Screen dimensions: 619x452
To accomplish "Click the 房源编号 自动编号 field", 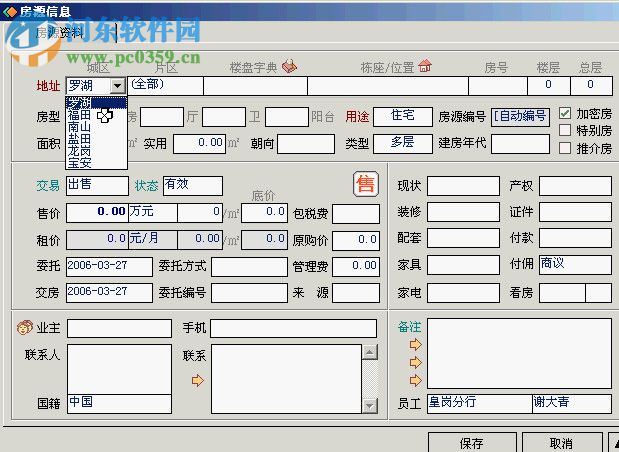I will 520,117.
